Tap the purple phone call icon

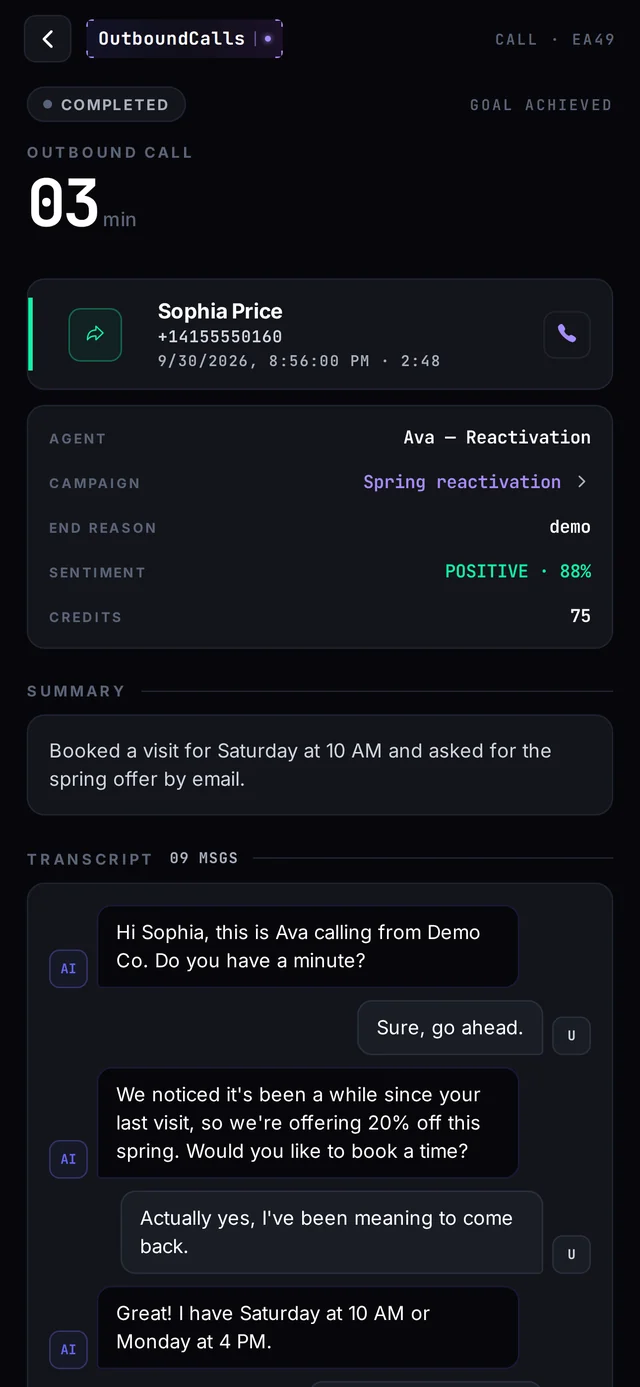click(x=567, y=335)
